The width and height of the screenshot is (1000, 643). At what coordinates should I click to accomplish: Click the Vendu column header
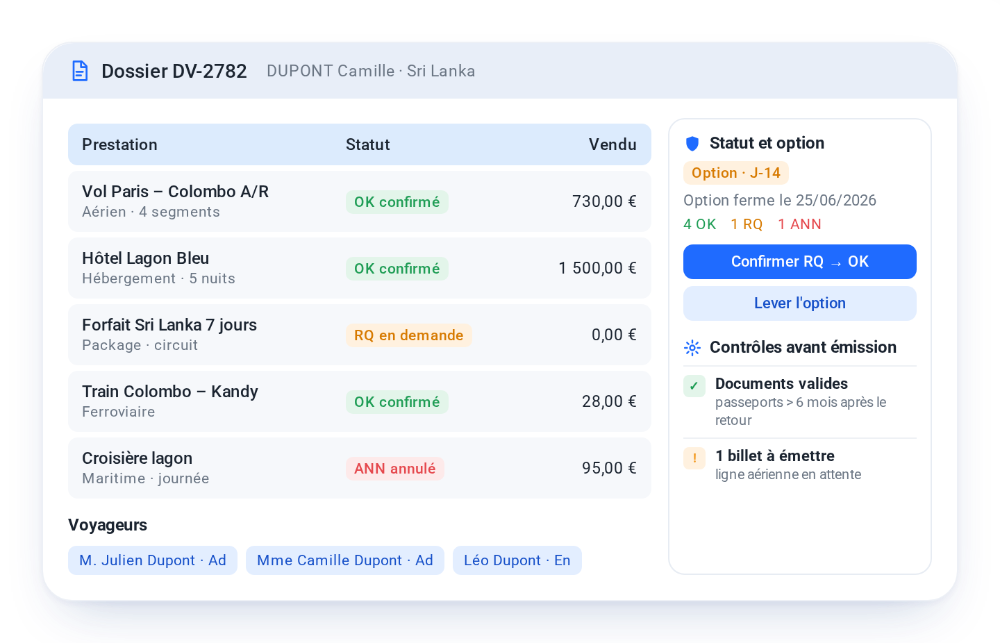click(x=612, y=145)
